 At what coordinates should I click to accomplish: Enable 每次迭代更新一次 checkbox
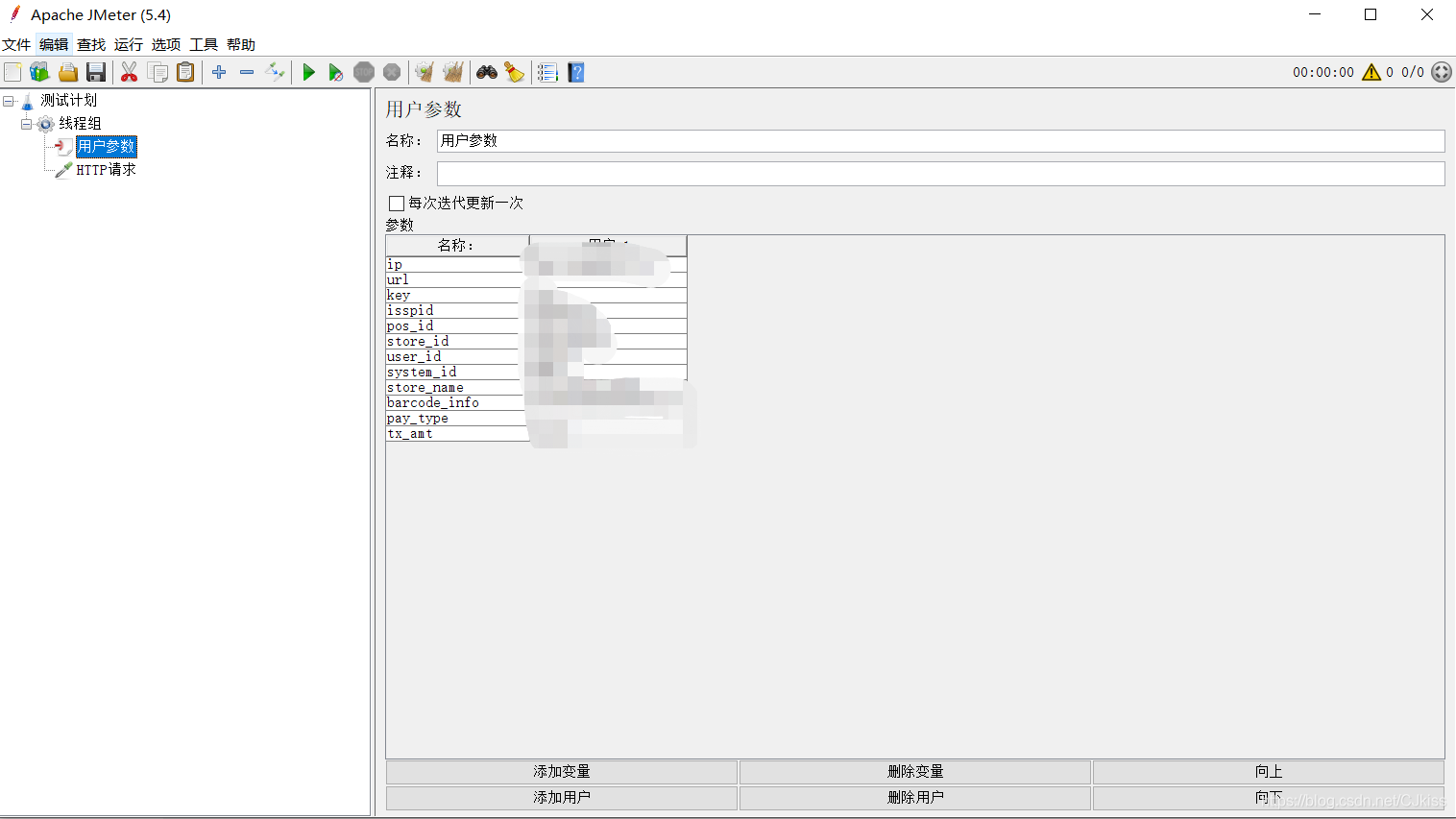click(396, 203)
